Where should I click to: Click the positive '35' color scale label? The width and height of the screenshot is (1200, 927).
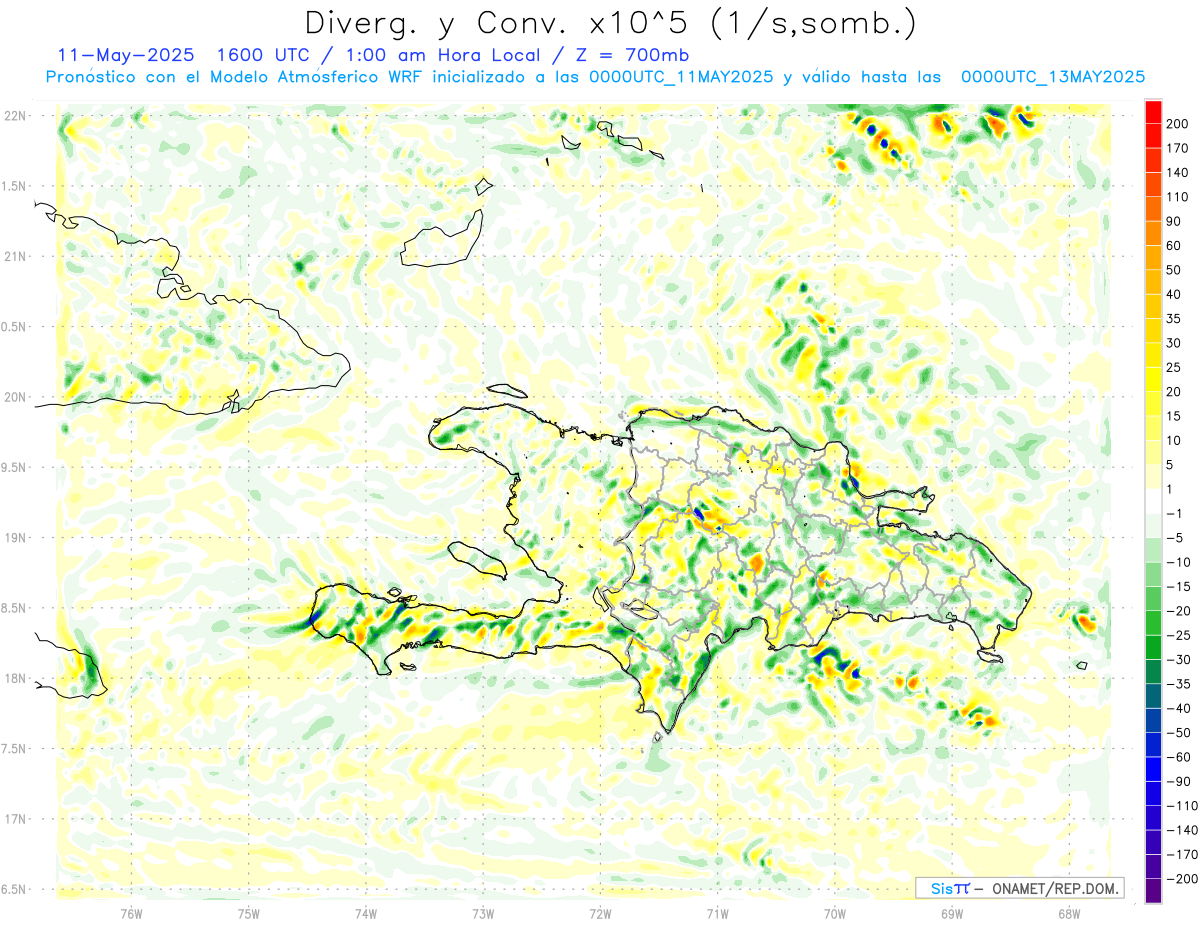tap(1175, 318)
